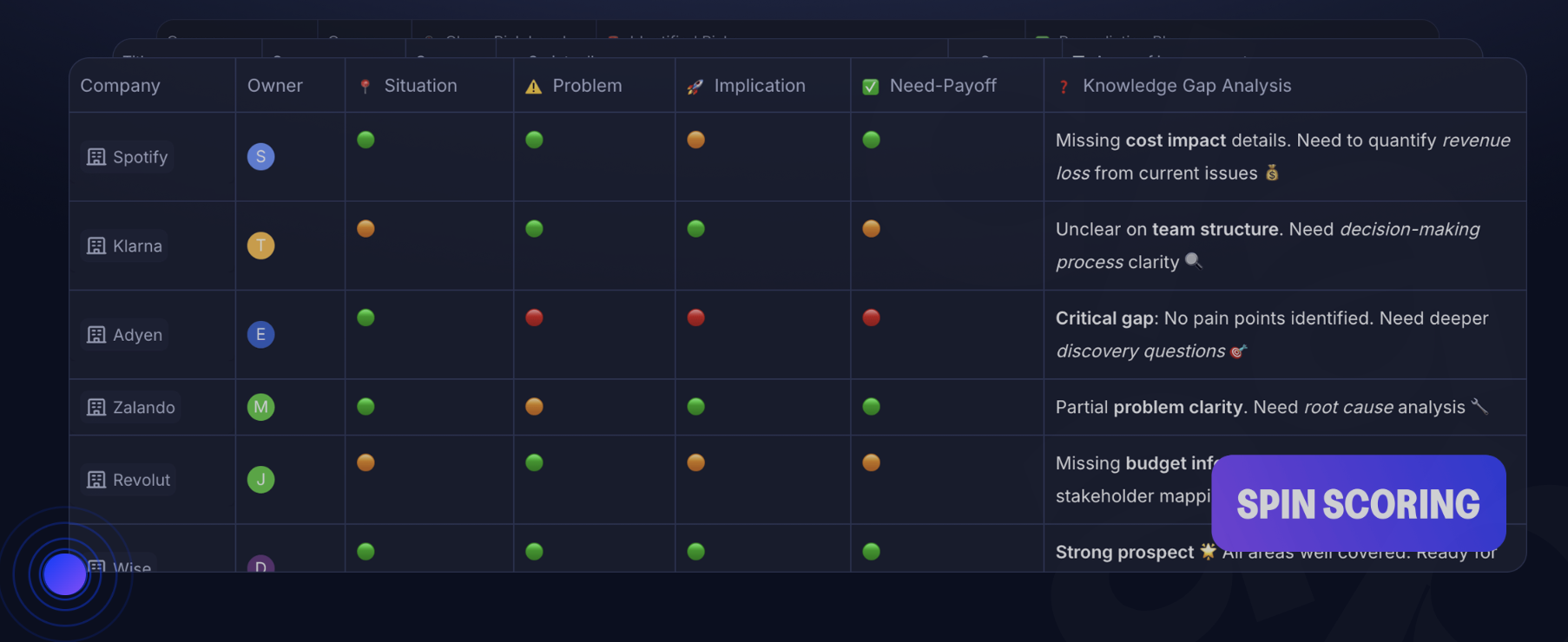Click Adyen's red Need-Payoff status dot
Screen dimensions: 1568x642
tap(871, 318)
